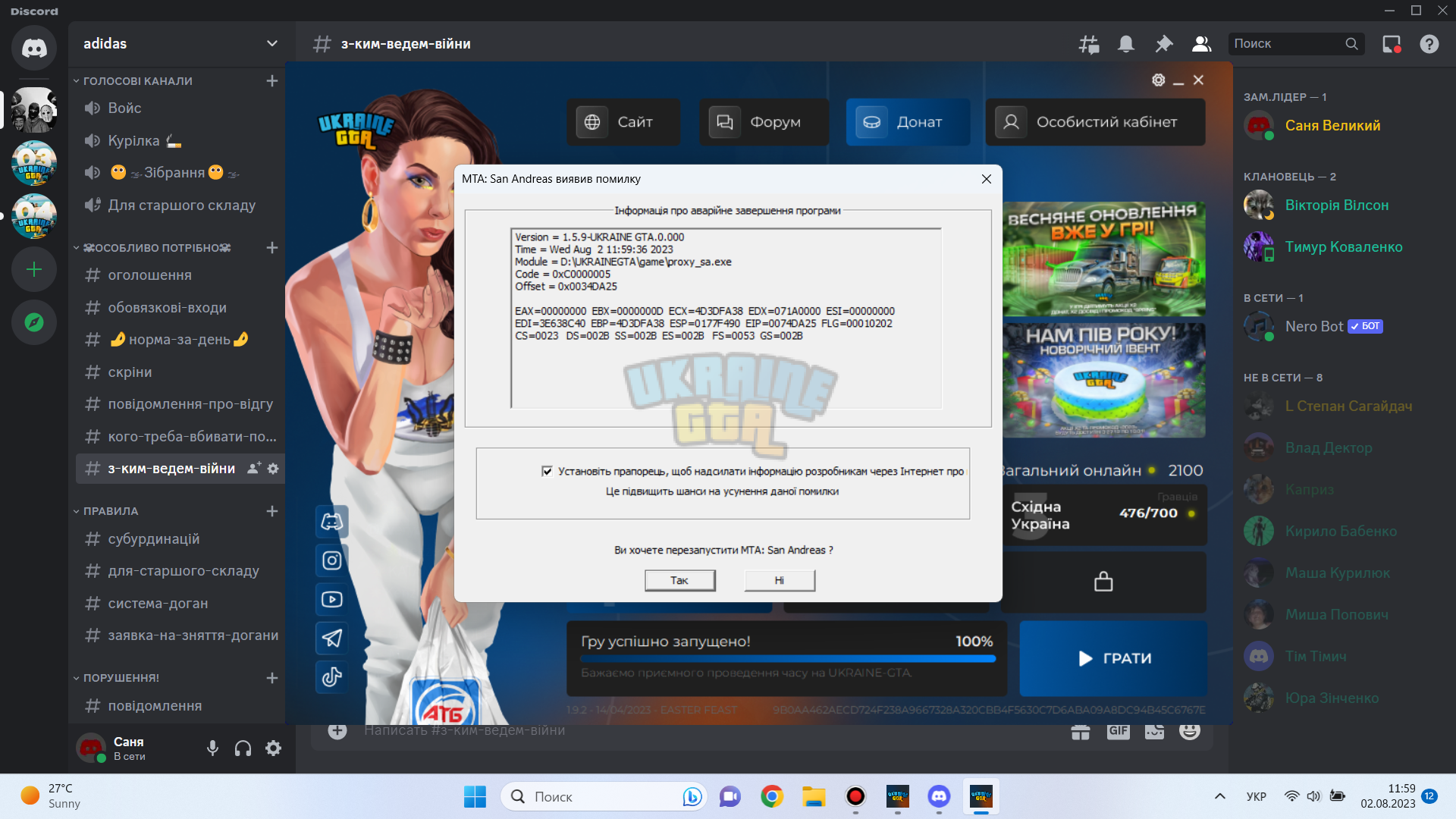Open Explore servers compass icon
Screen dimensions: 1456x819
(x=34, y=322)
